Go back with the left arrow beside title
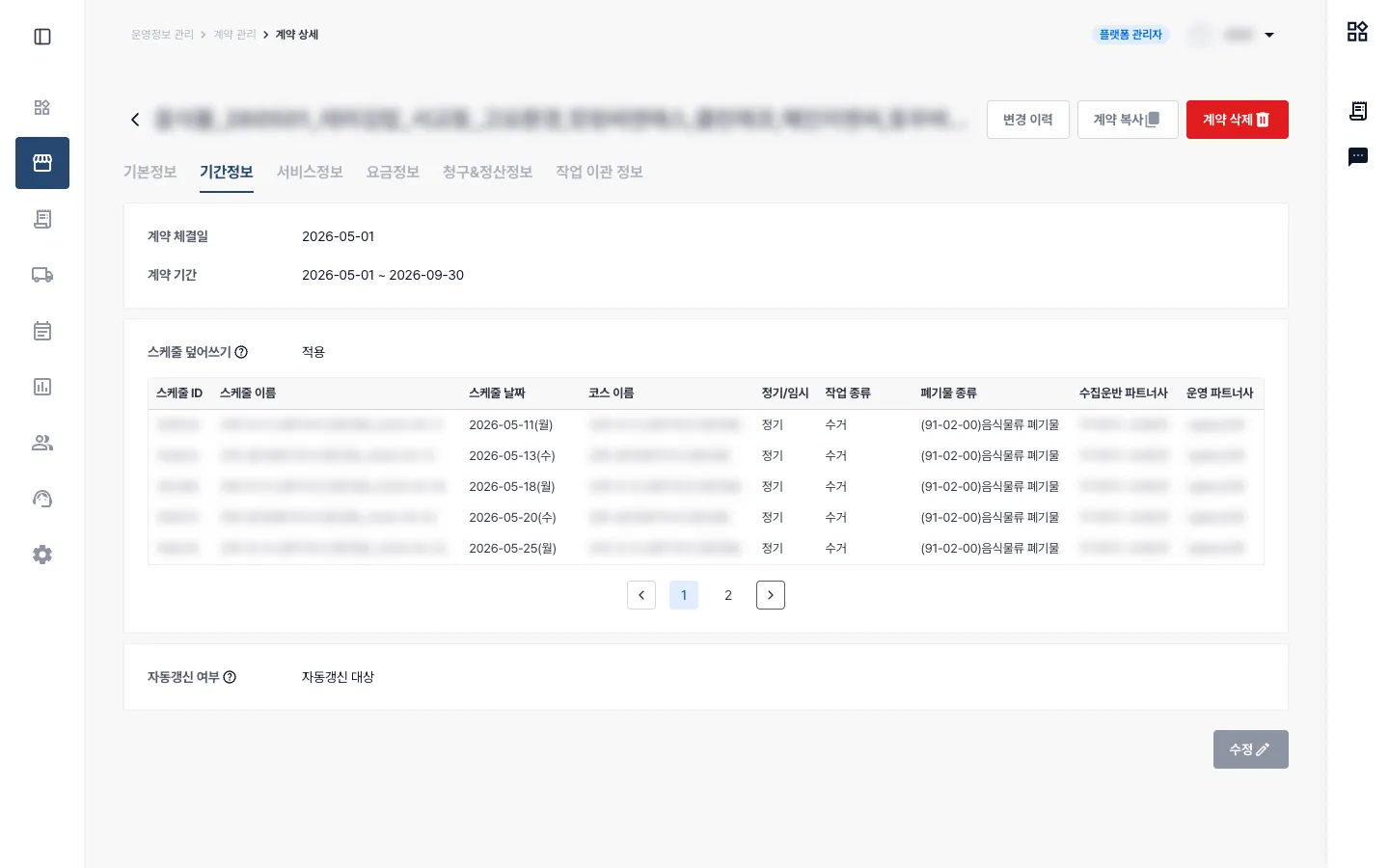The width and height of the screenshot is (1389, 868). coord(135,120)
